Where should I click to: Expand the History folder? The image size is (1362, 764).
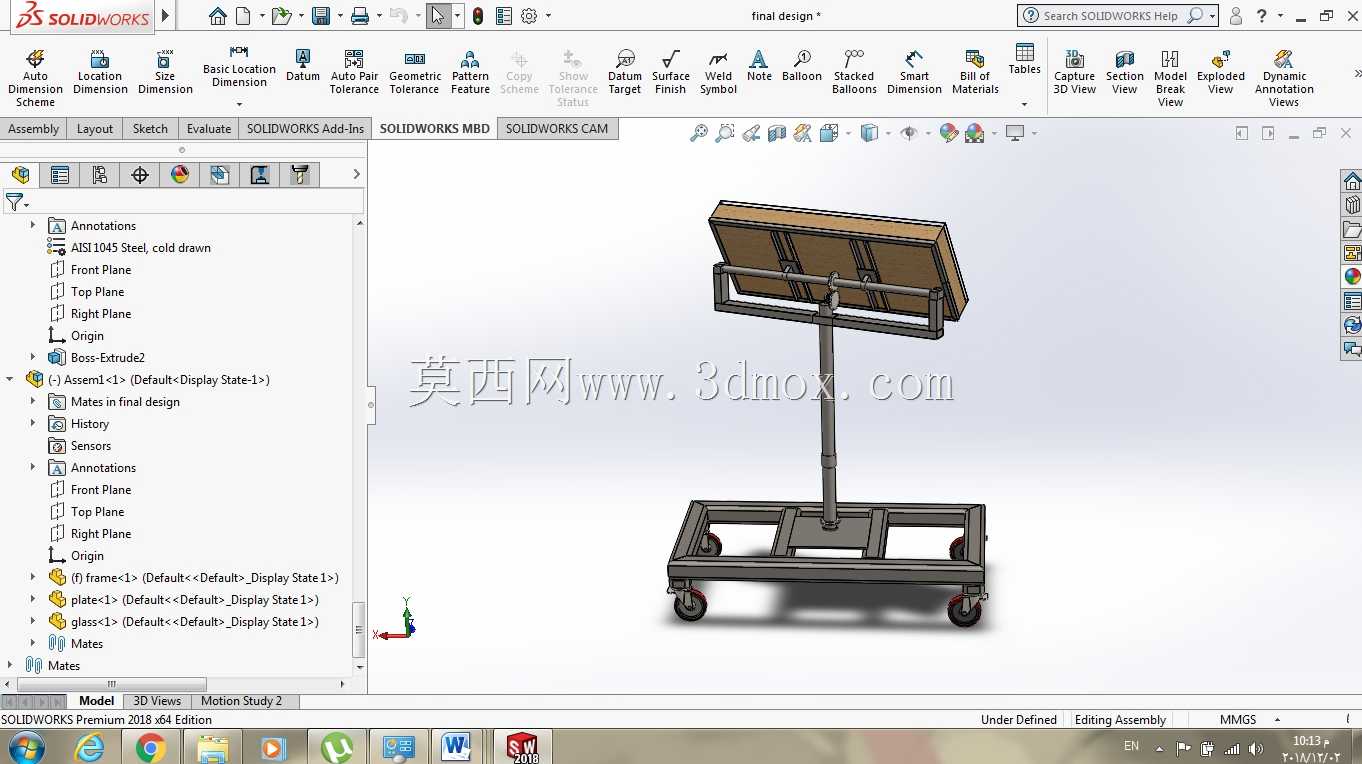coord(33,423)
